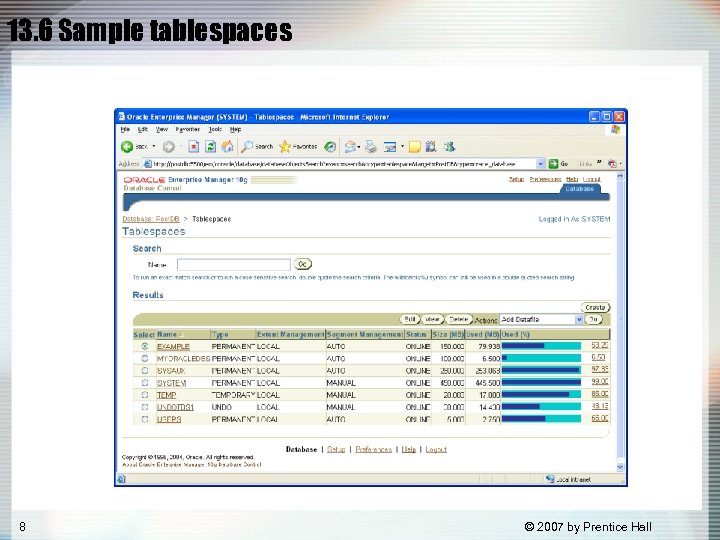Click the footer Help link
The image size is (720, 540).
click(x=409, y=449)
